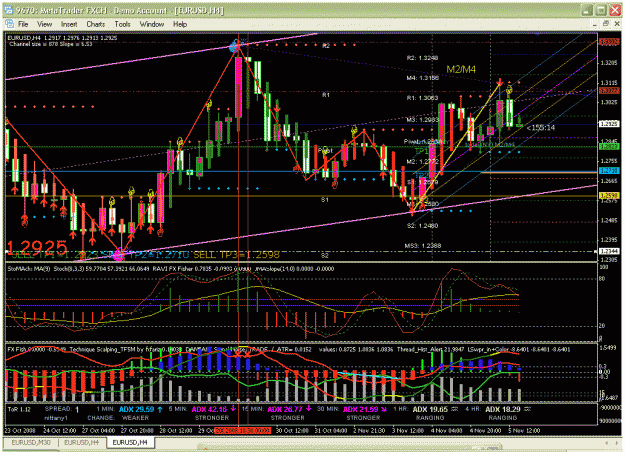
Task: Click the chart document icon beside File
Action: [10, 24]
